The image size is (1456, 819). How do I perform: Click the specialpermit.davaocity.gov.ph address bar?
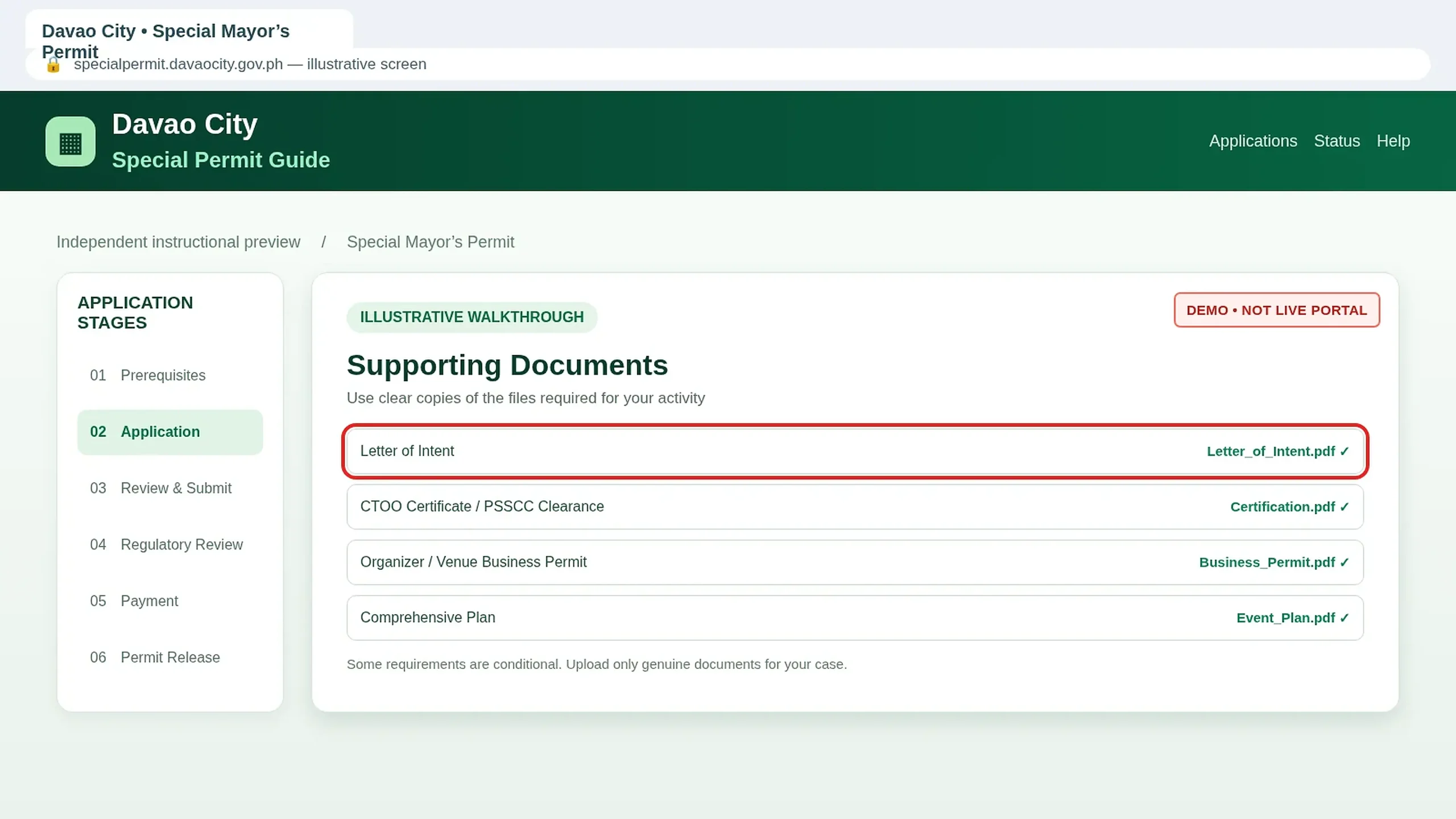point(728,64)
